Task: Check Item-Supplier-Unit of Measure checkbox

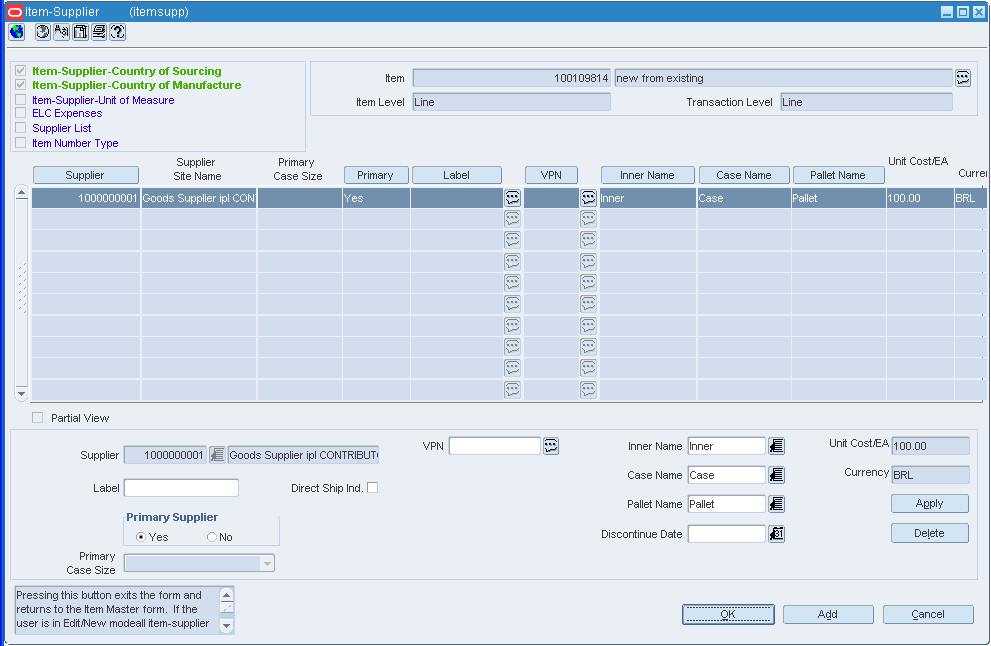Action: click(20, 100)
